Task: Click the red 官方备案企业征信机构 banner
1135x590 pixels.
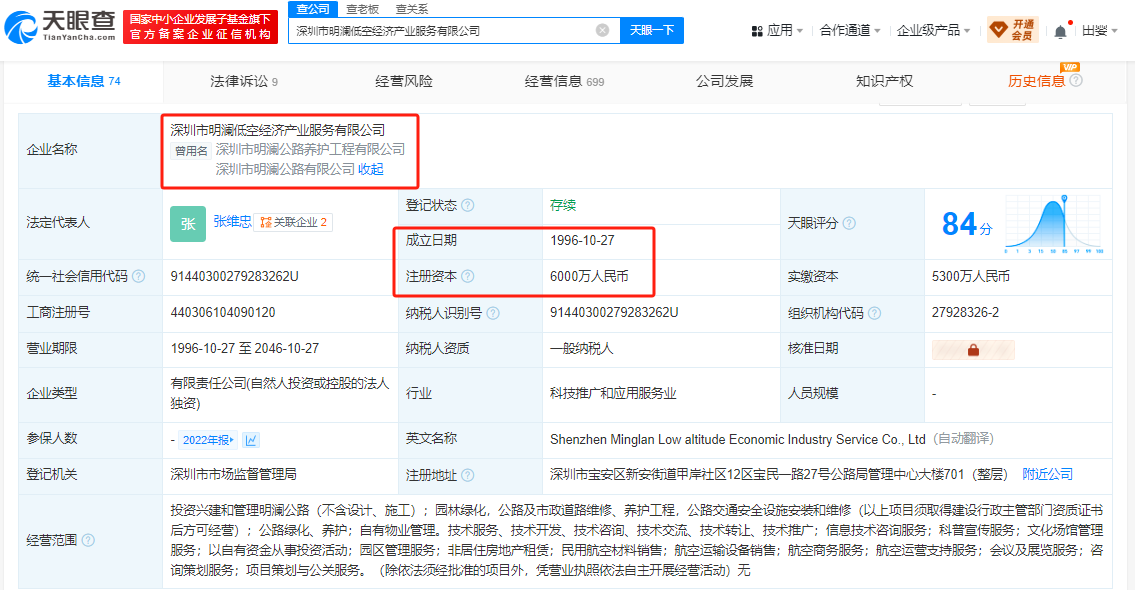Action: point(201,27)
